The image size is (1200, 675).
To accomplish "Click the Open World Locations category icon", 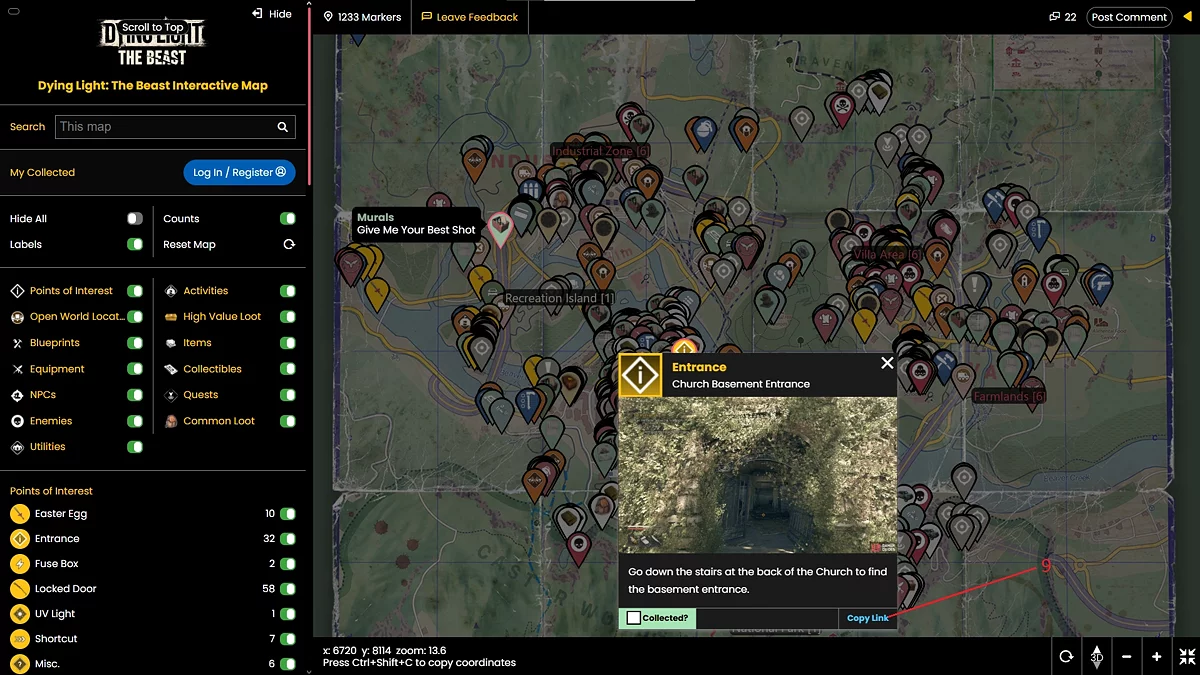I will coord(17,317).
